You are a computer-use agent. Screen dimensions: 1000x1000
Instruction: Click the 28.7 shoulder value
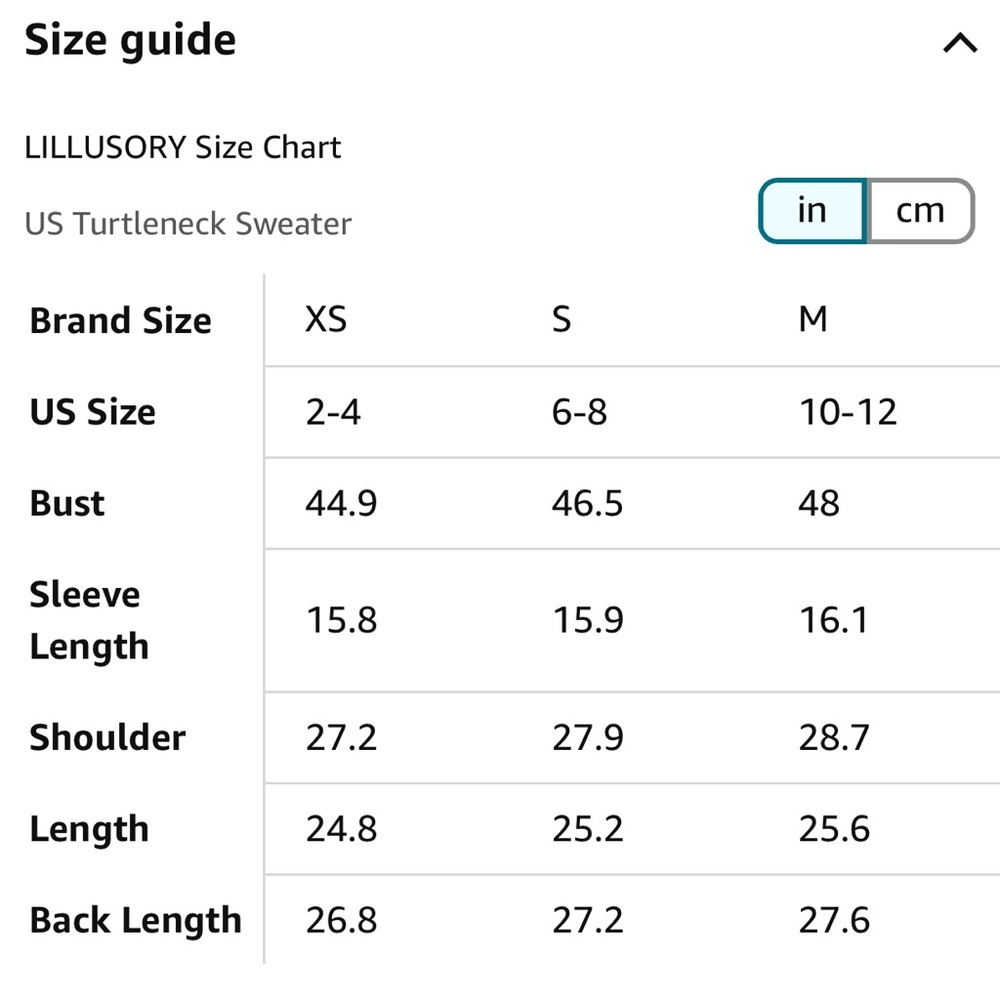[834, 737]
